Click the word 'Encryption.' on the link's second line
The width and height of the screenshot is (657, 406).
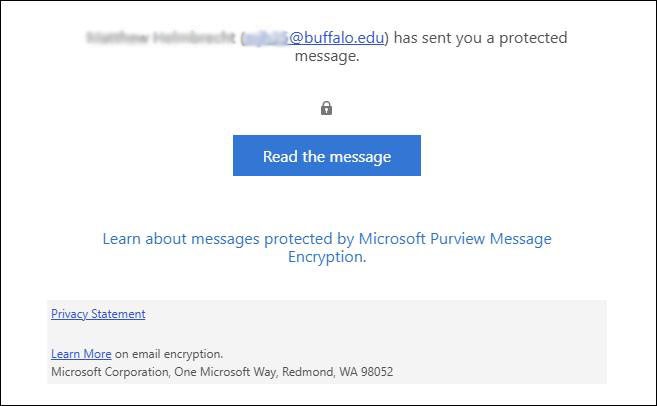click(327, 257)
